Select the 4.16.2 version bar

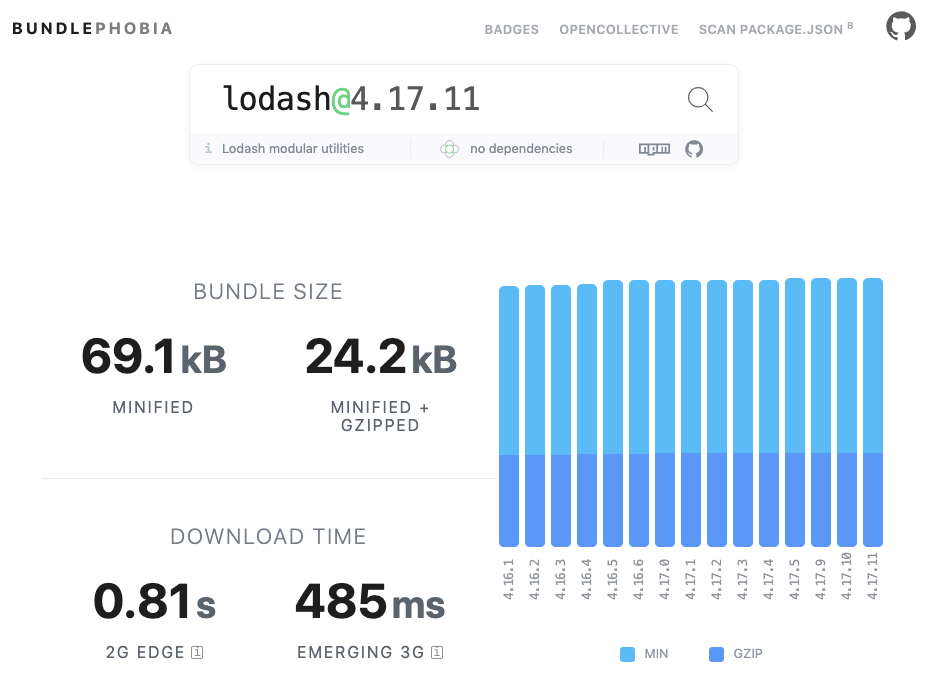point(535,416)
